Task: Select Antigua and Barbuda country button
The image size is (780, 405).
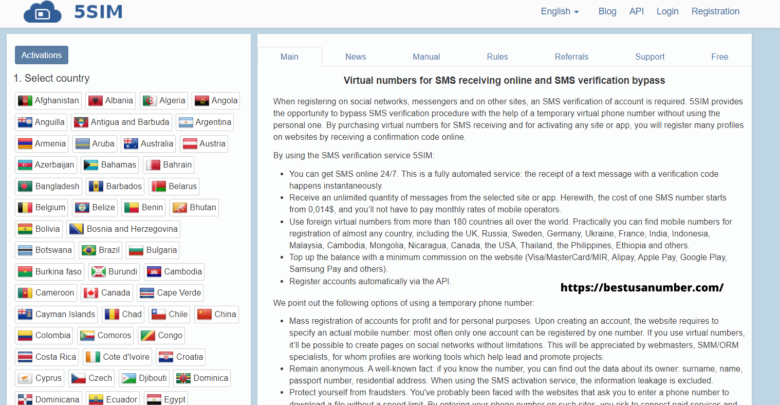Action: [x=122, y=122]
